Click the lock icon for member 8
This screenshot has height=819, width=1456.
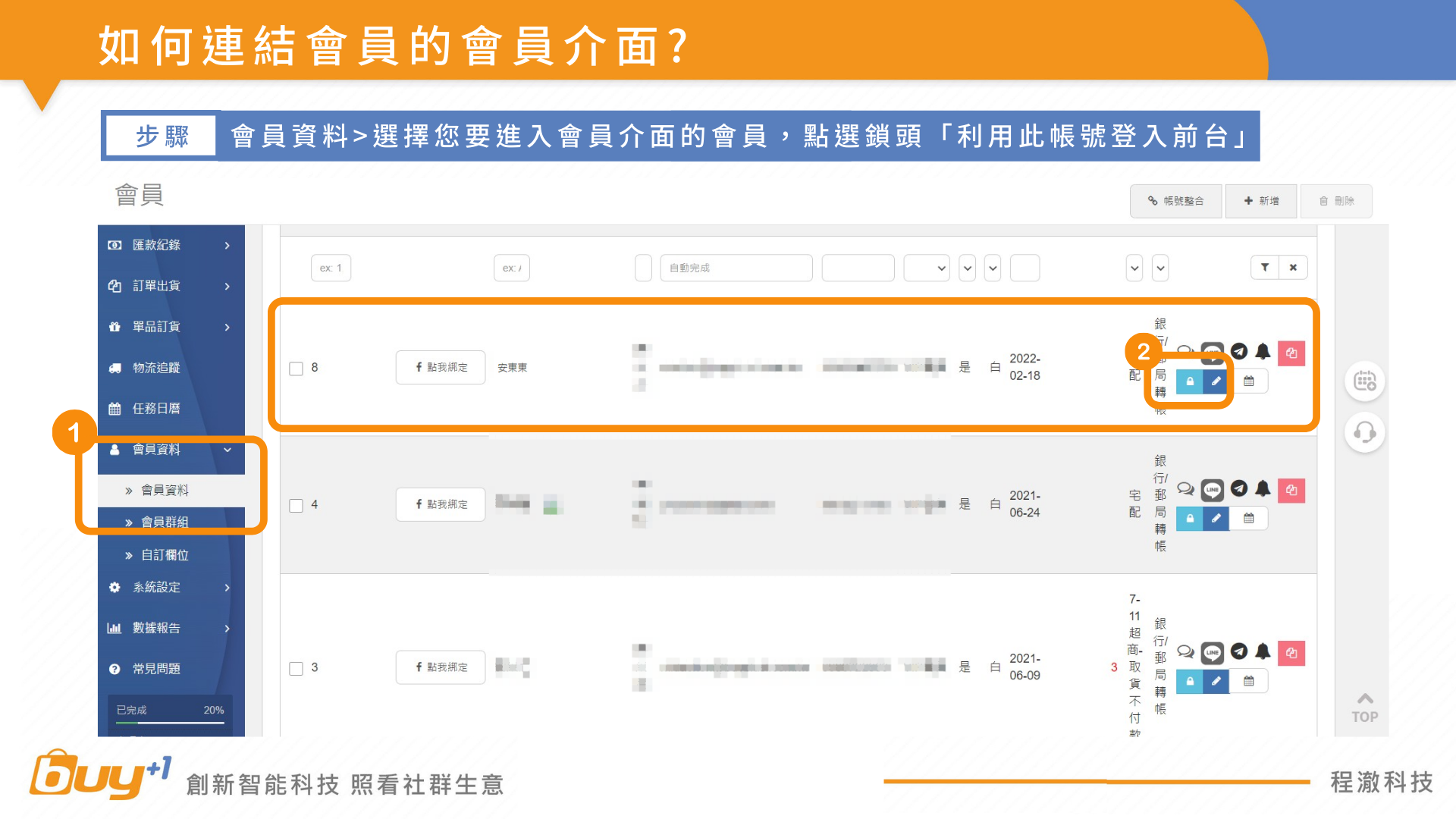(1189, 381)
